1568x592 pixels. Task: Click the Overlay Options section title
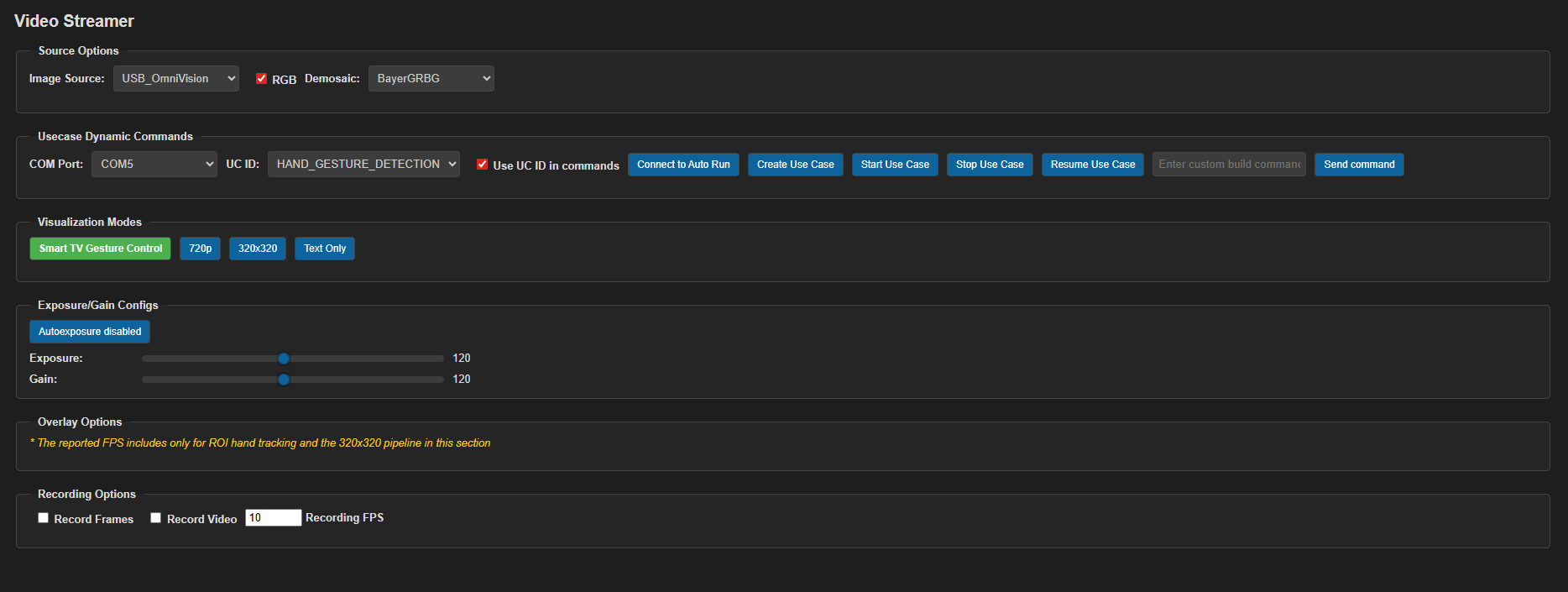click(80, 422)
